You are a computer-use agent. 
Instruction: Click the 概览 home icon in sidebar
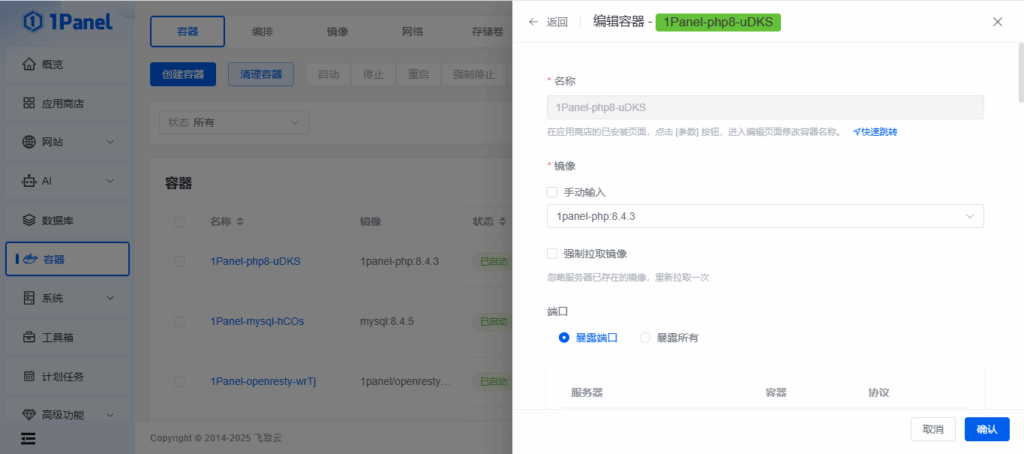[x=29, y=64]
